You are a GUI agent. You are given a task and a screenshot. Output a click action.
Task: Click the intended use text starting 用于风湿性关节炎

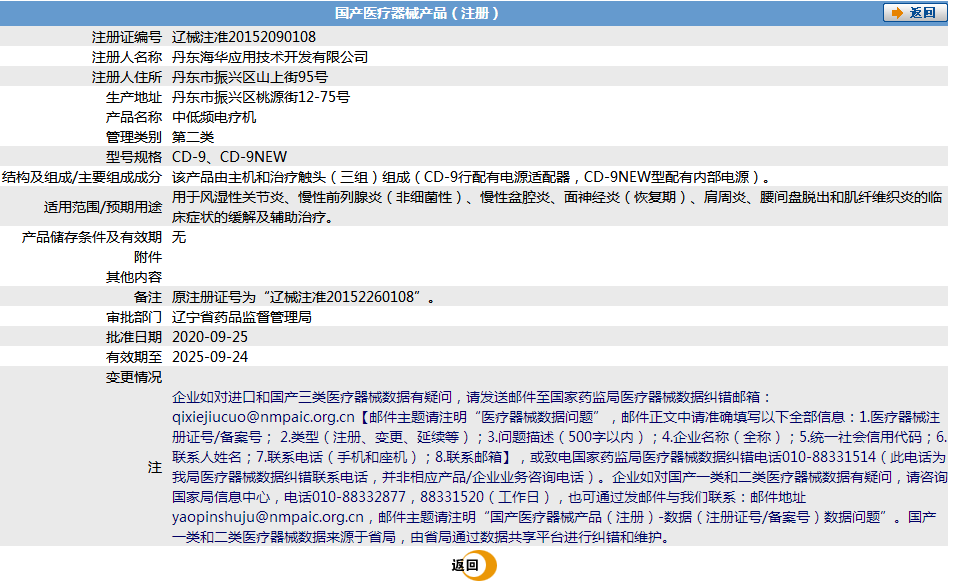[x=557, y=207]
